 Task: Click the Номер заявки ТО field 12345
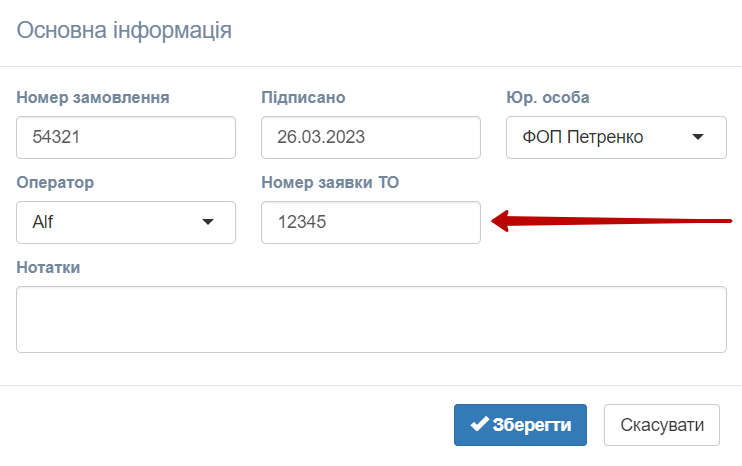(371, 222)
